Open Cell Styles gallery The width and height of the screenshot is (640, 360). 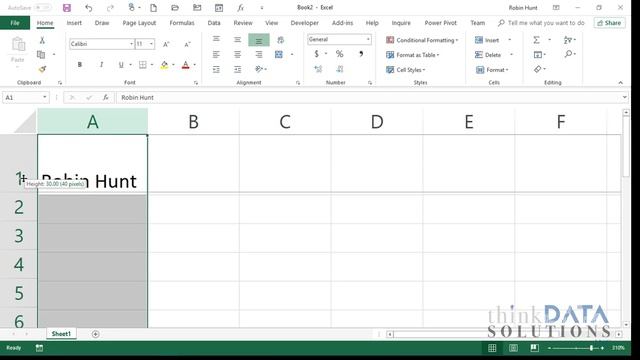coord(406,70)
